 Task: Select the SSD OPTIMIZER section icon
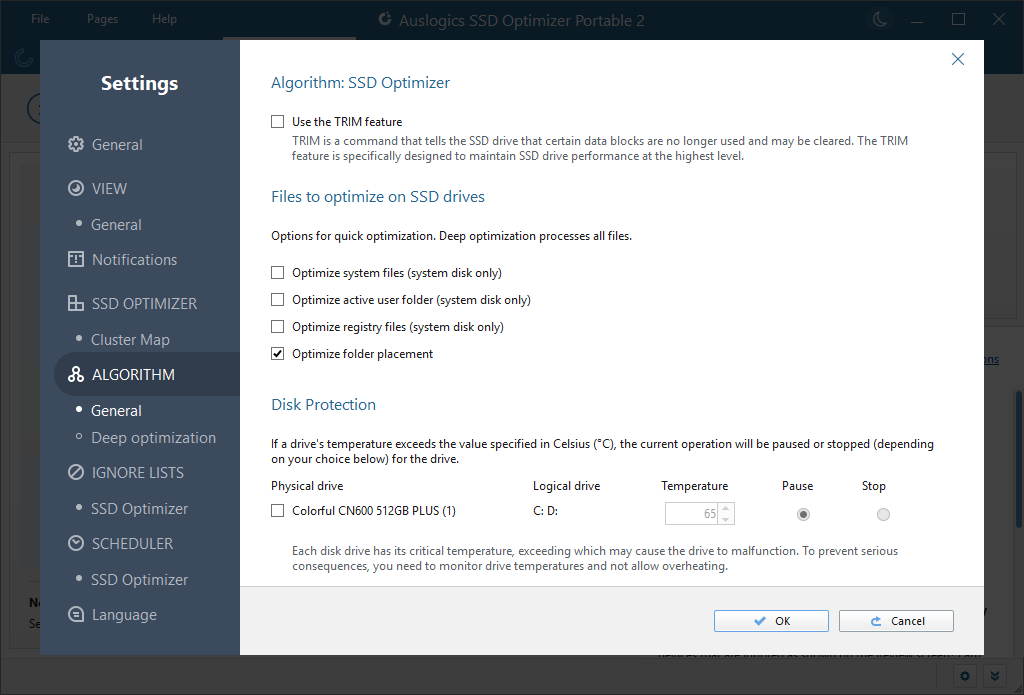(x=75, y=303)
